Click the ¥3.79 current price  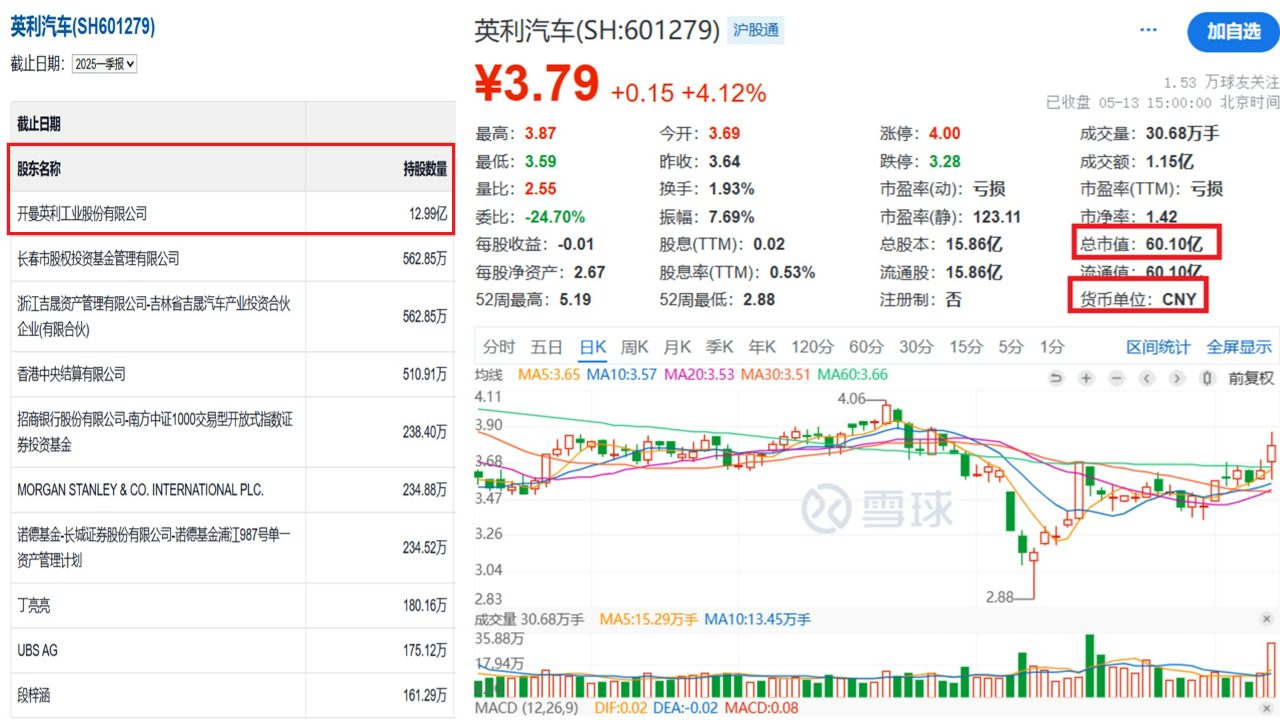[537, 84]
